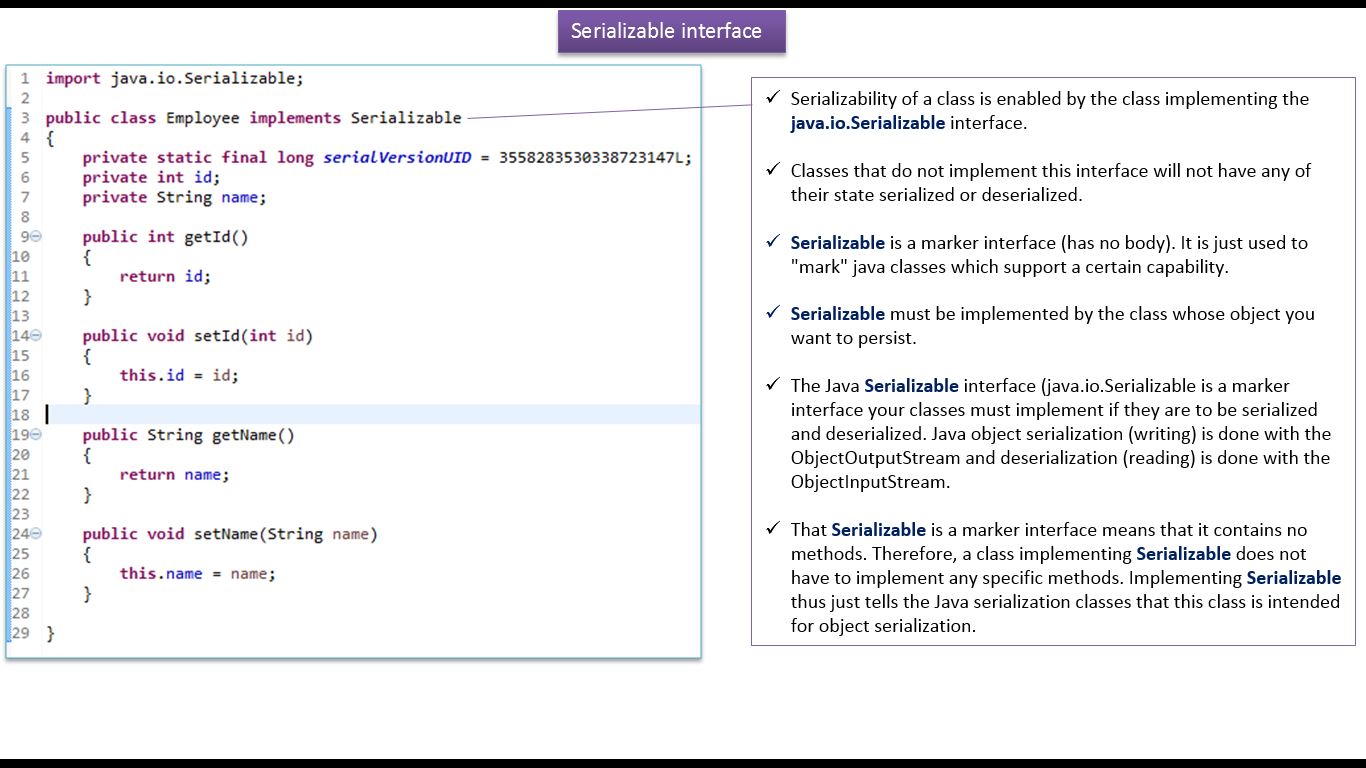Collapse the setId(int id) fold marker
Screen dimensions: 1366x768
click(x=37, y=336)
